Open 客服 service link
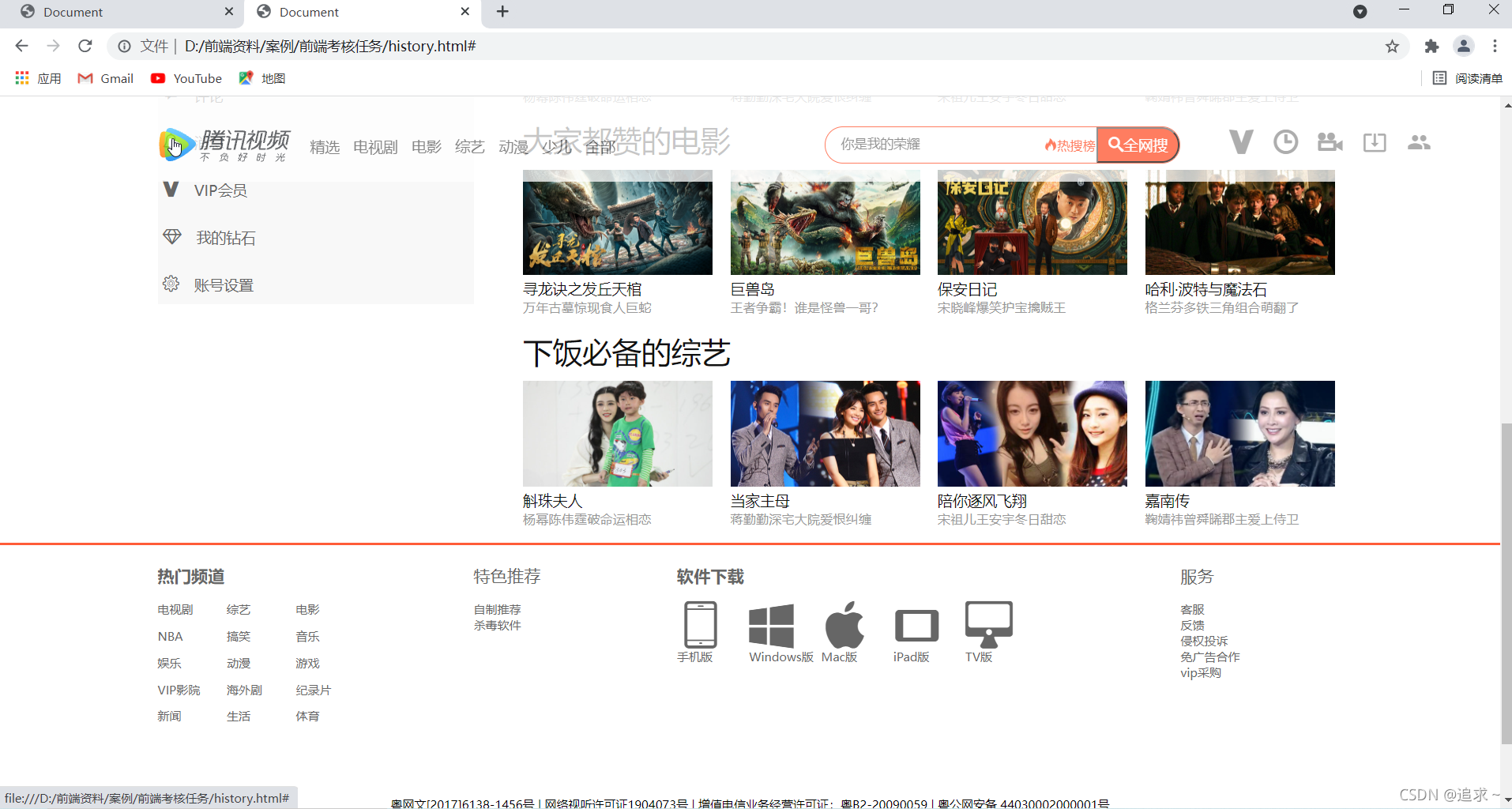 coord(1192,609)
